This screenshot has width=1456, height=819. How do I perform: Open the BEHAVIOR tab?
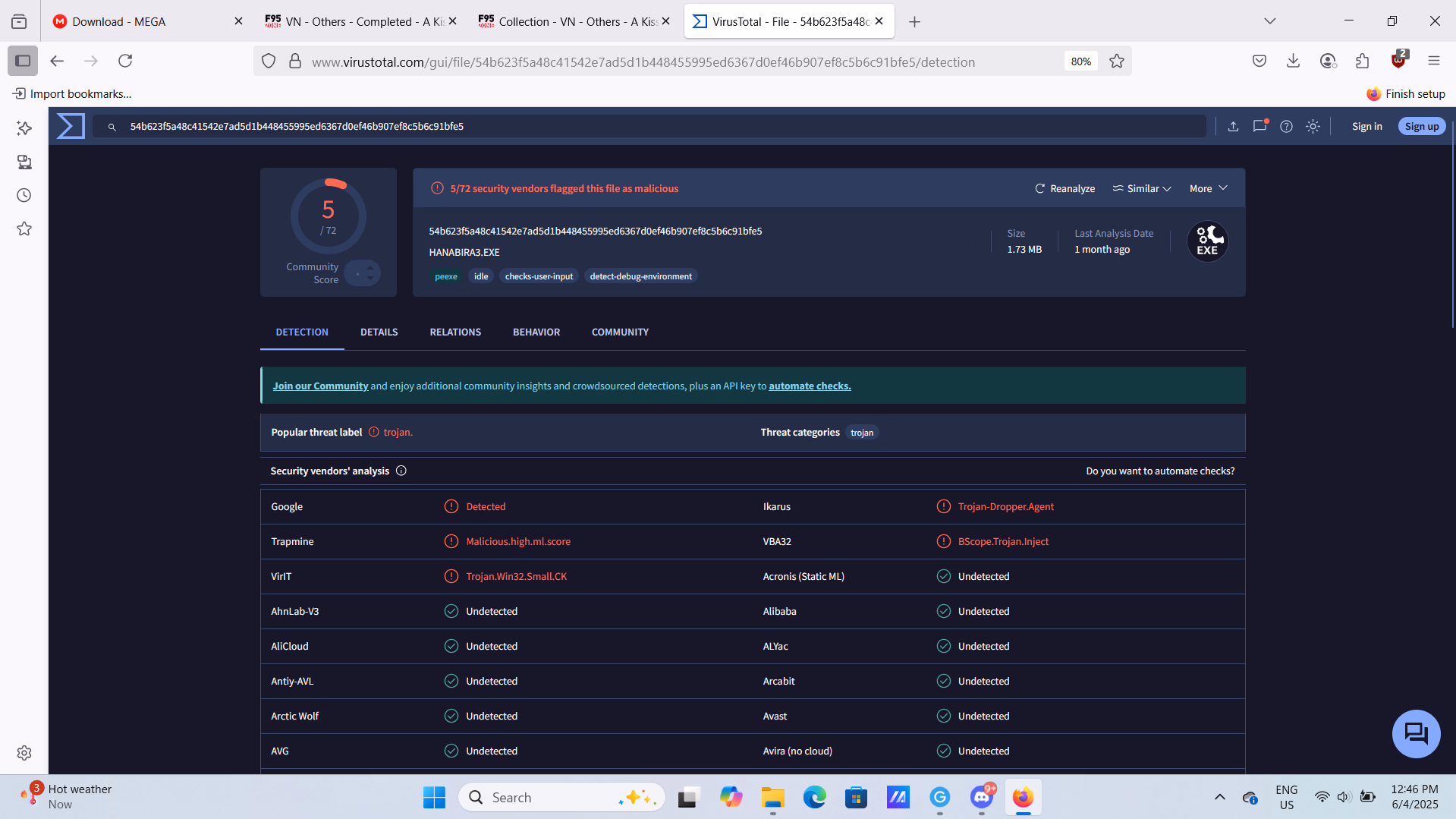(x=536, y=332)
